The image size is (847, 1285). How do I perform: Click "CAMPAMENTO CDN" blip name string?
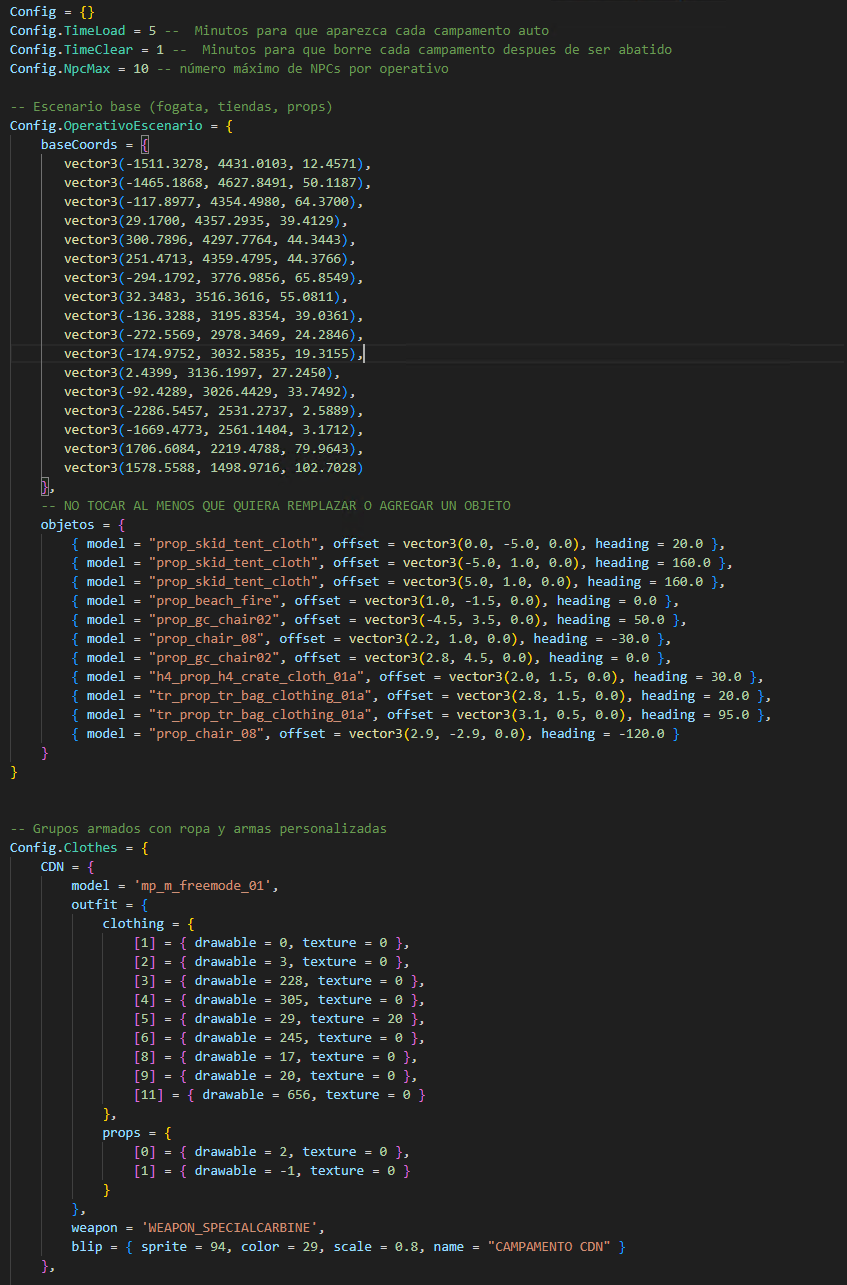pos(551,1247)
